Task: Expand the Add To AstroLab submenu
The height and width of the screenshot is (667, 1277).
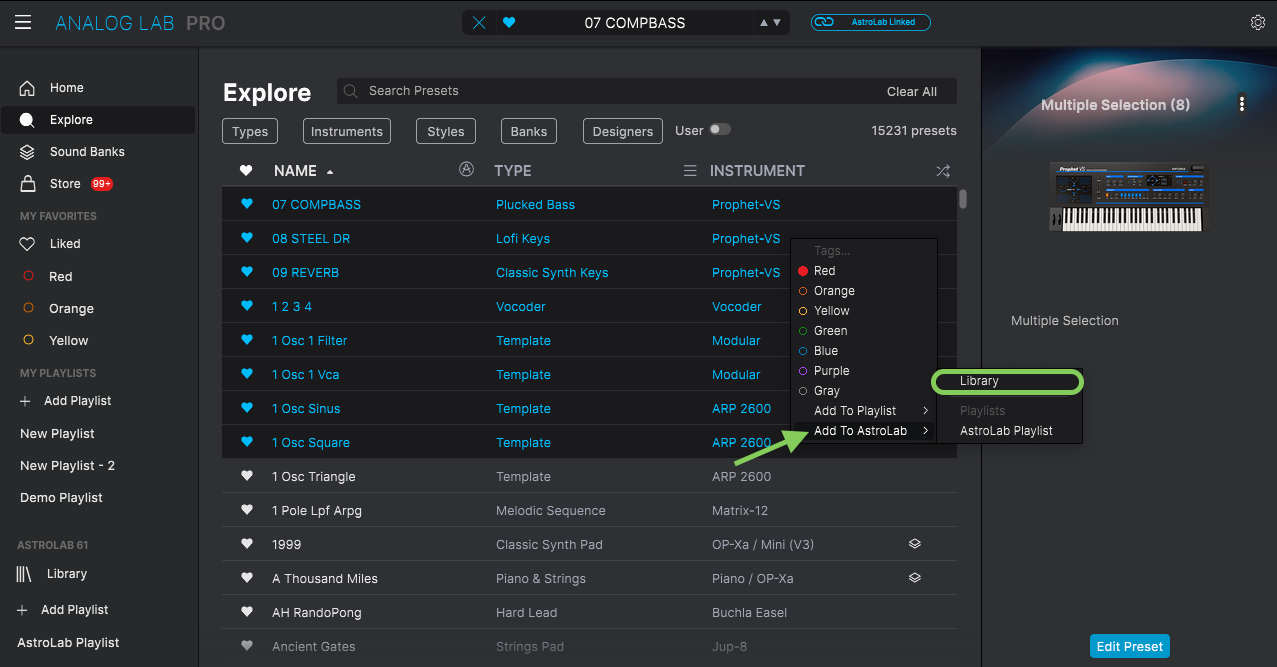Action: click(x=864, y=431)
